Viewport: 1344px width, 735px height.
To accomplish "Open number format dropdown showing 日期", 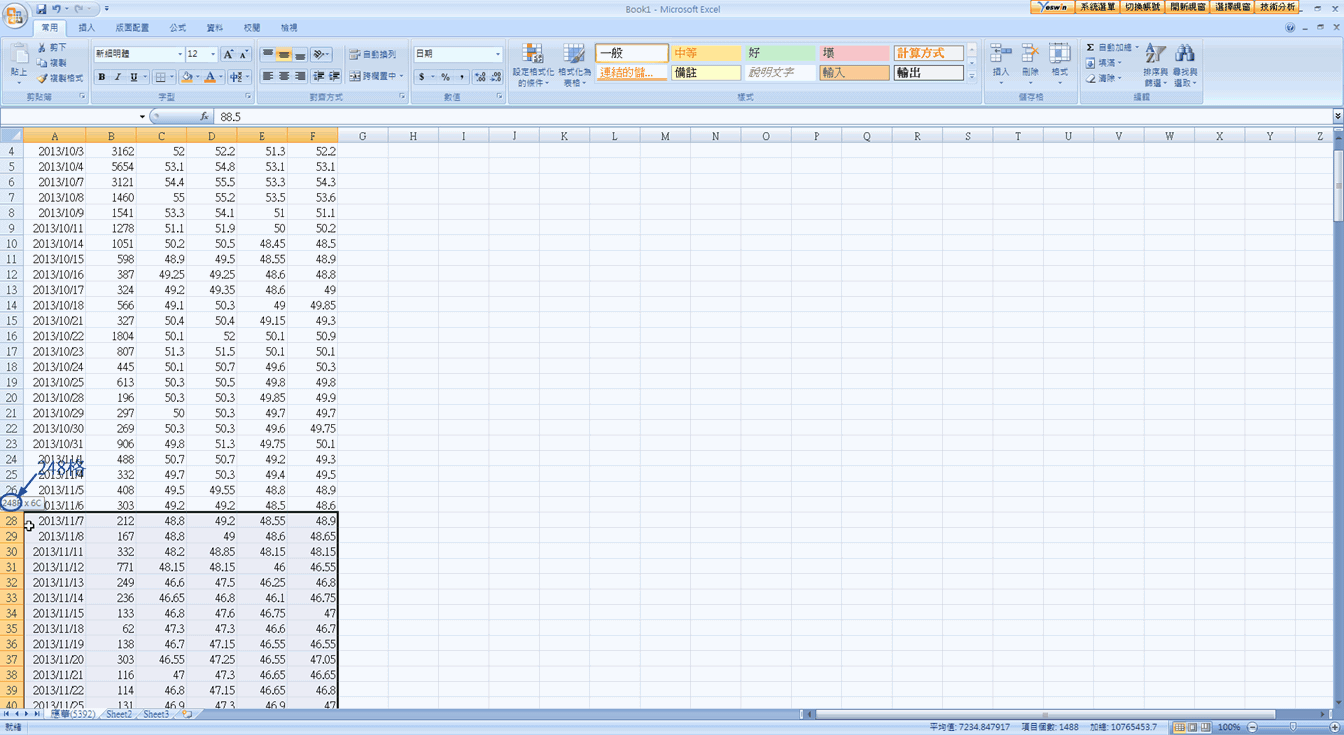I will tap(498, 54).
